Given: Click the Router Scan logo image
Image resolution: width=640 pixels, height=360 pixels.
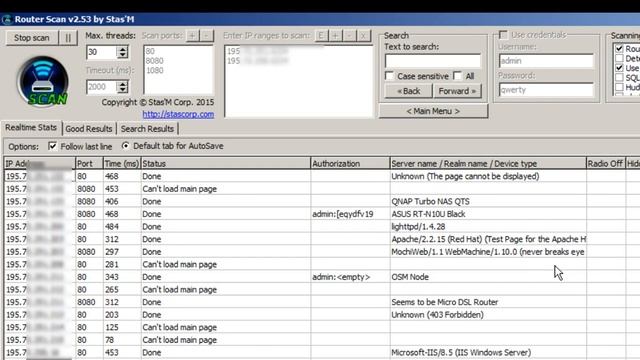Looking at the screenshot, I should coord(43,82).
